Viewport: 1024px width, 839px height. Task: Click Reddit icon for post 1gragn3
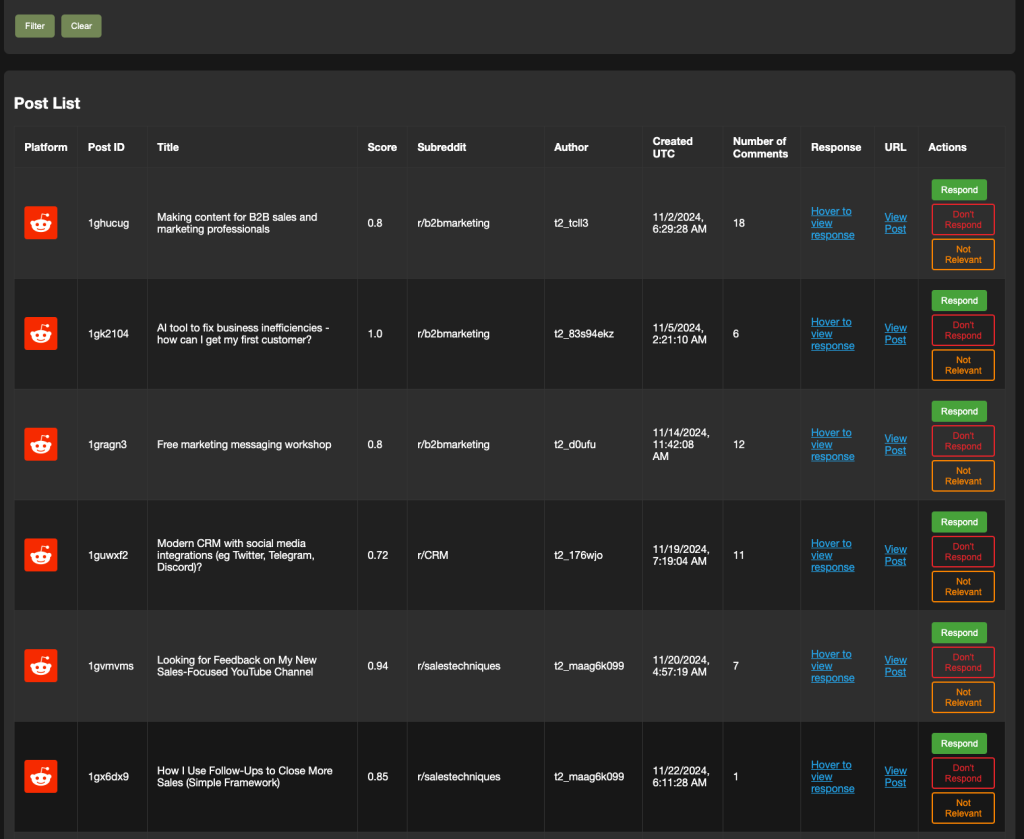41,444
